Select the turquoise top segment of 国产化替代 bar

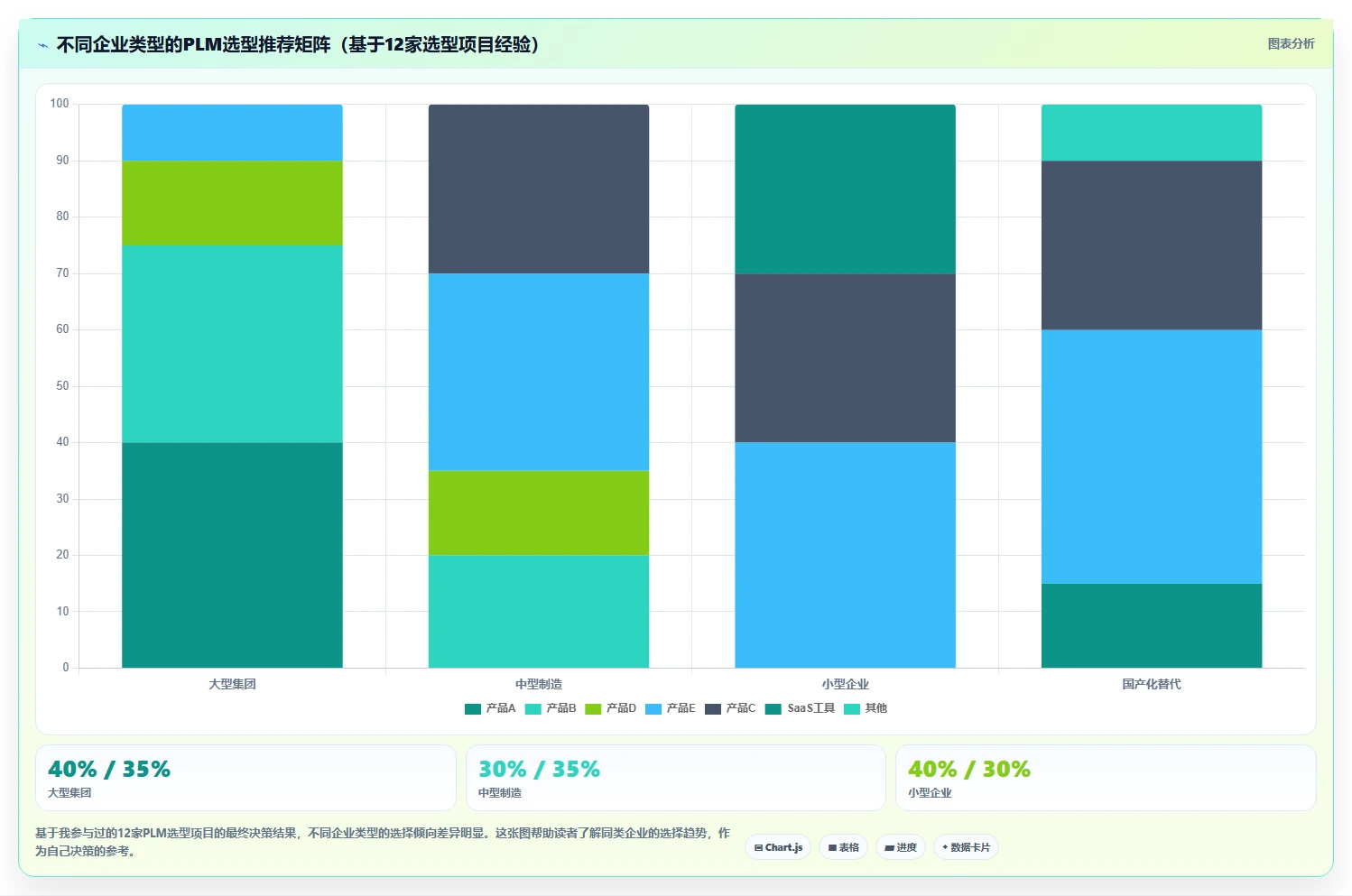[x=1152, y=133]
